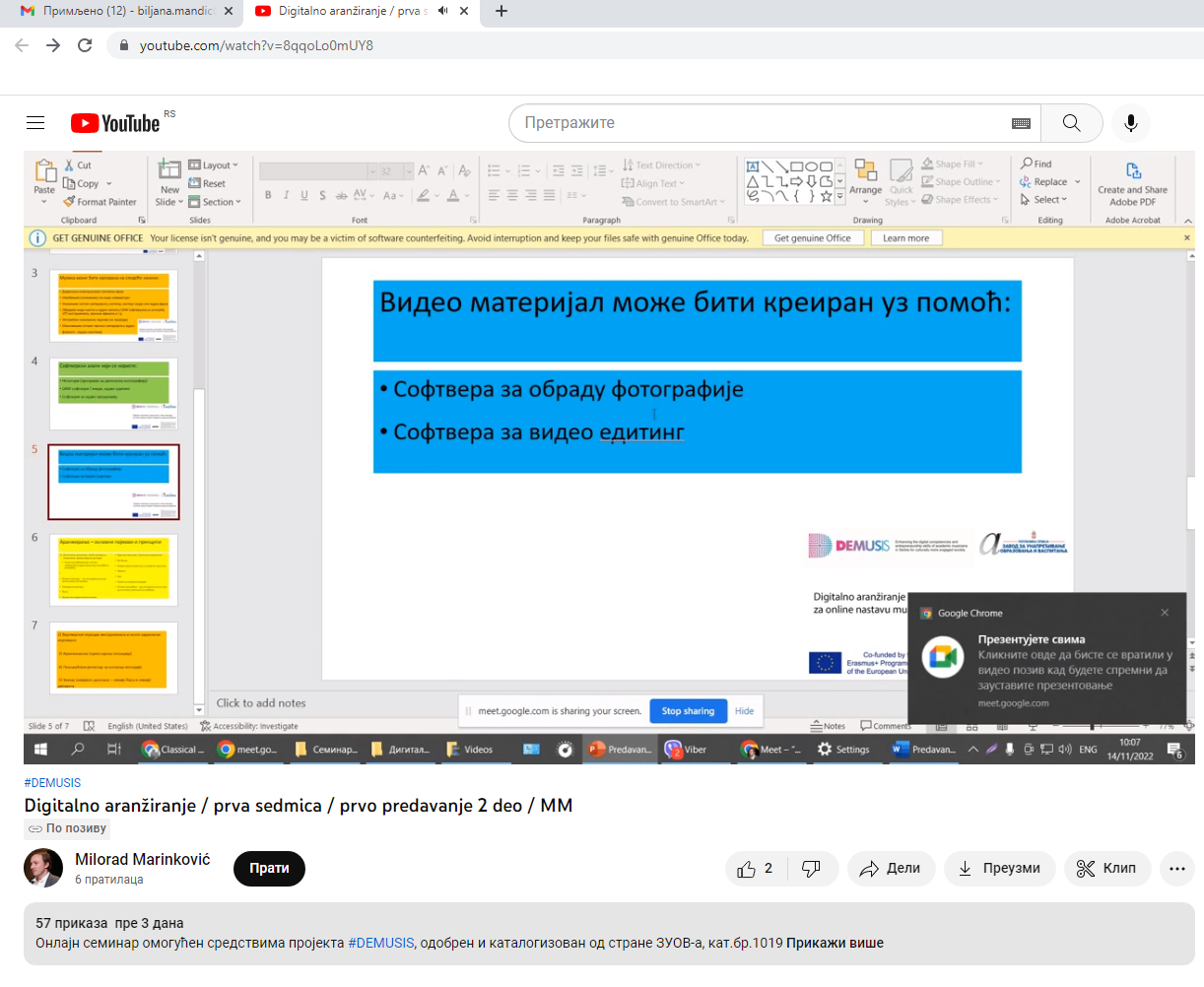Open the Find tool in Editing
1204x987 pixels.
coord(1037,164)
